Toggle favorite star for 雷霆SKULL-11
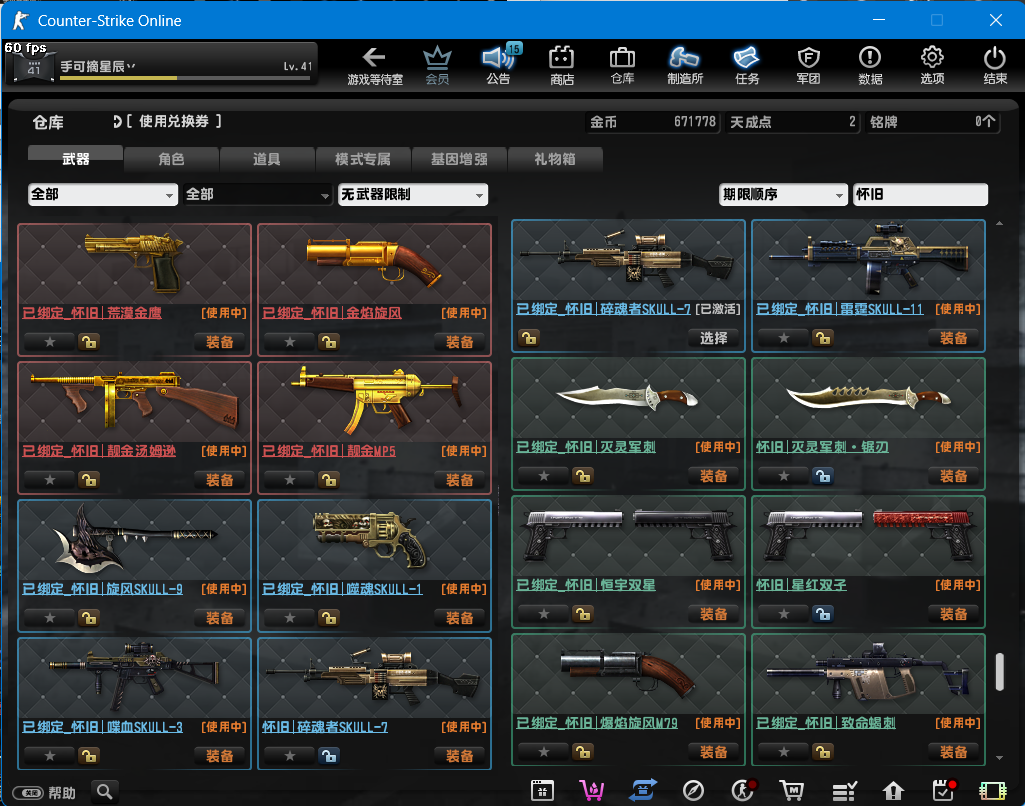This screenshot has height=806, width=1025. click(784, 338)
